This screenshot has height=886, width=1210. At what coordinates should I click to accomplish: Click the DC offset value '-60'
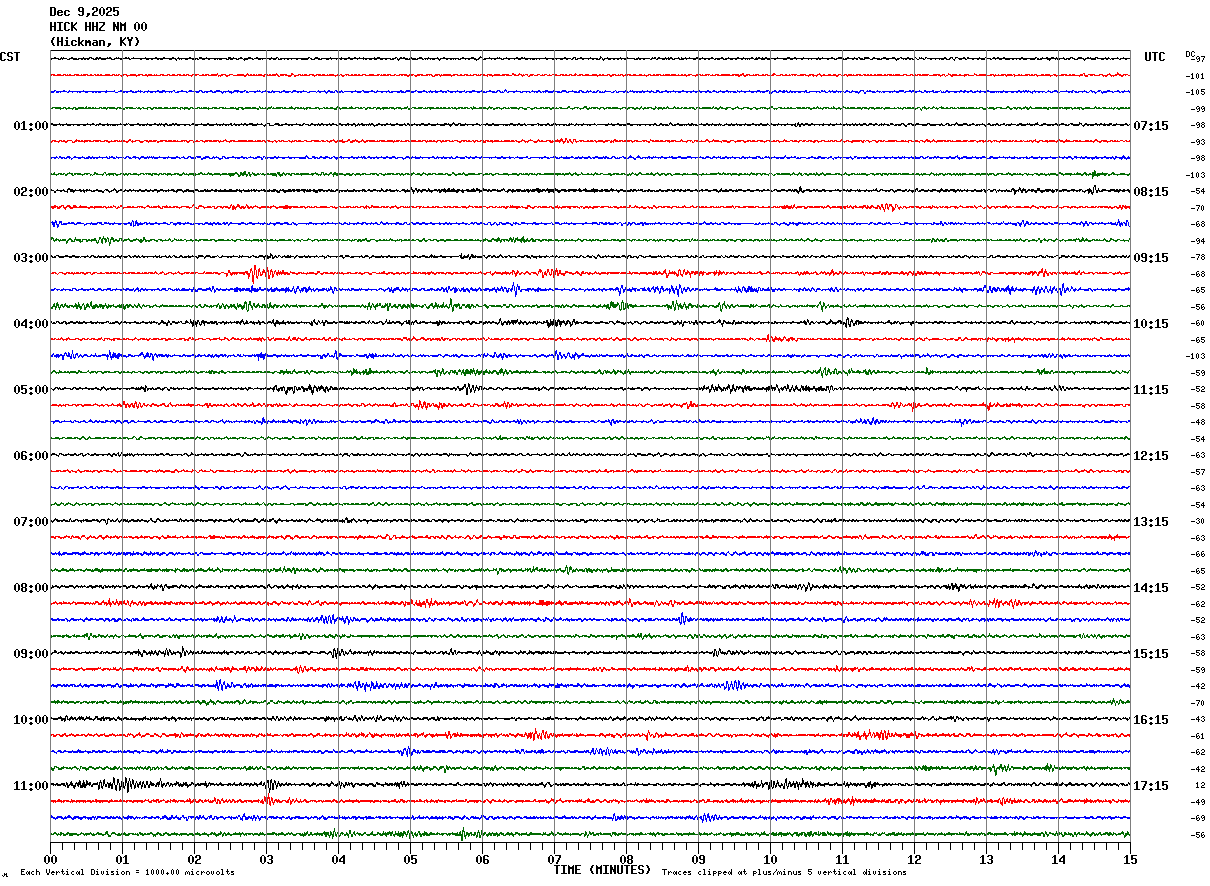coord(1198,323)
